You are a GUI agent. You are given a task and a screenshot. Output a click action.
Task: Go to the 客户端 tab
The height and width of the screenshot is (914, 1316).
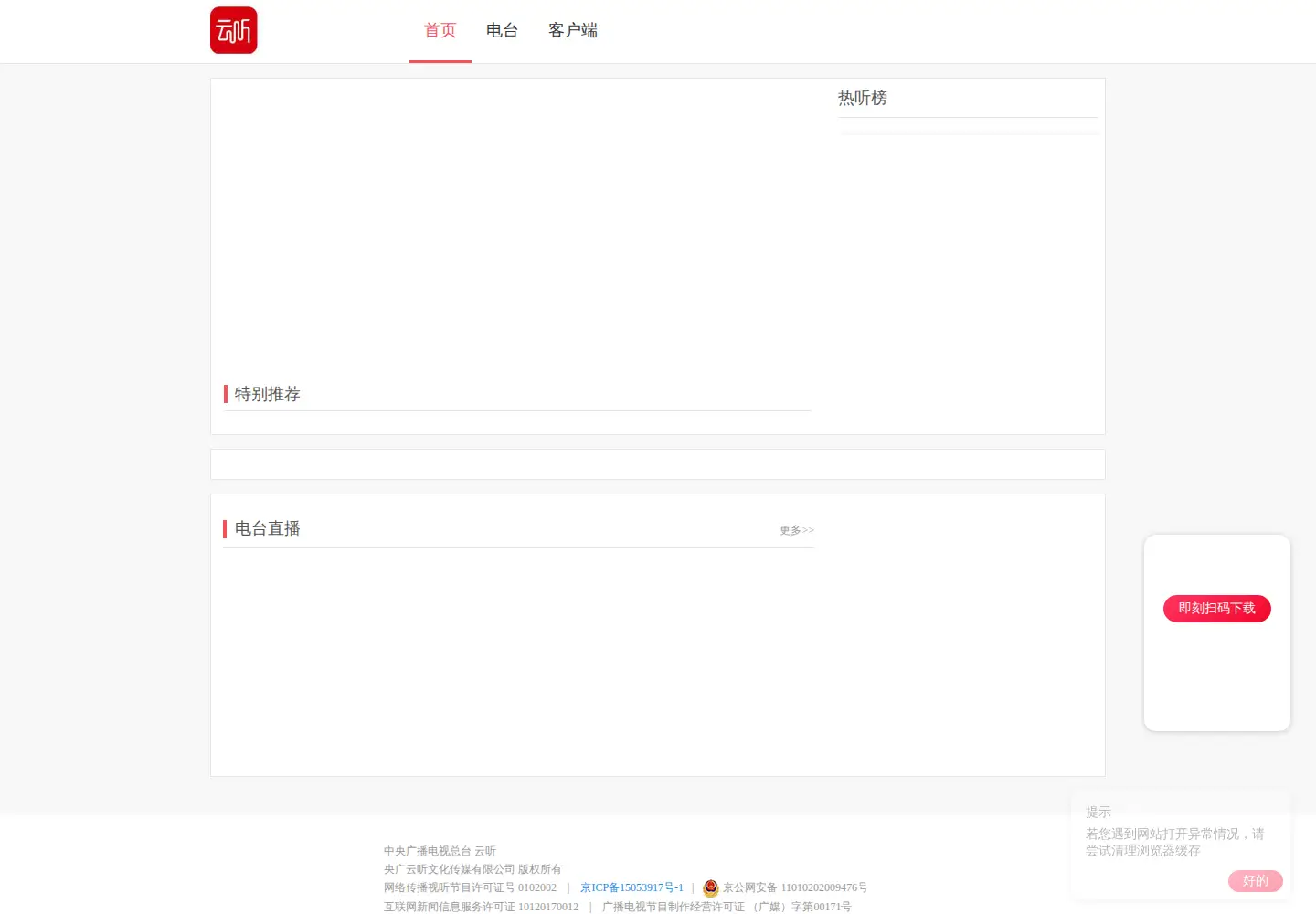(x=573, y=30)
